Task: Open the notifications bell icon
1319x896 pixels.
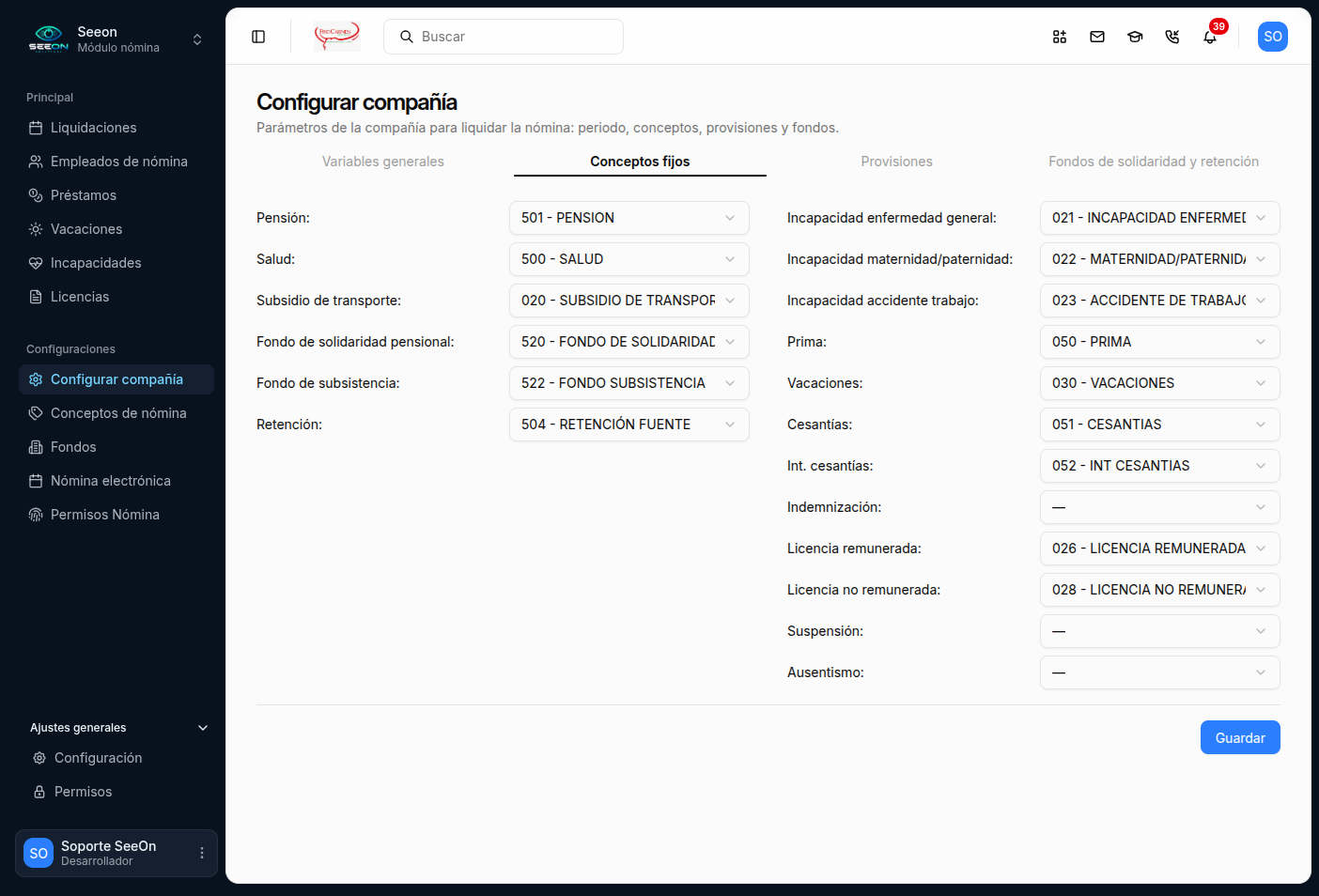Action: click(x=1210, y=37)
